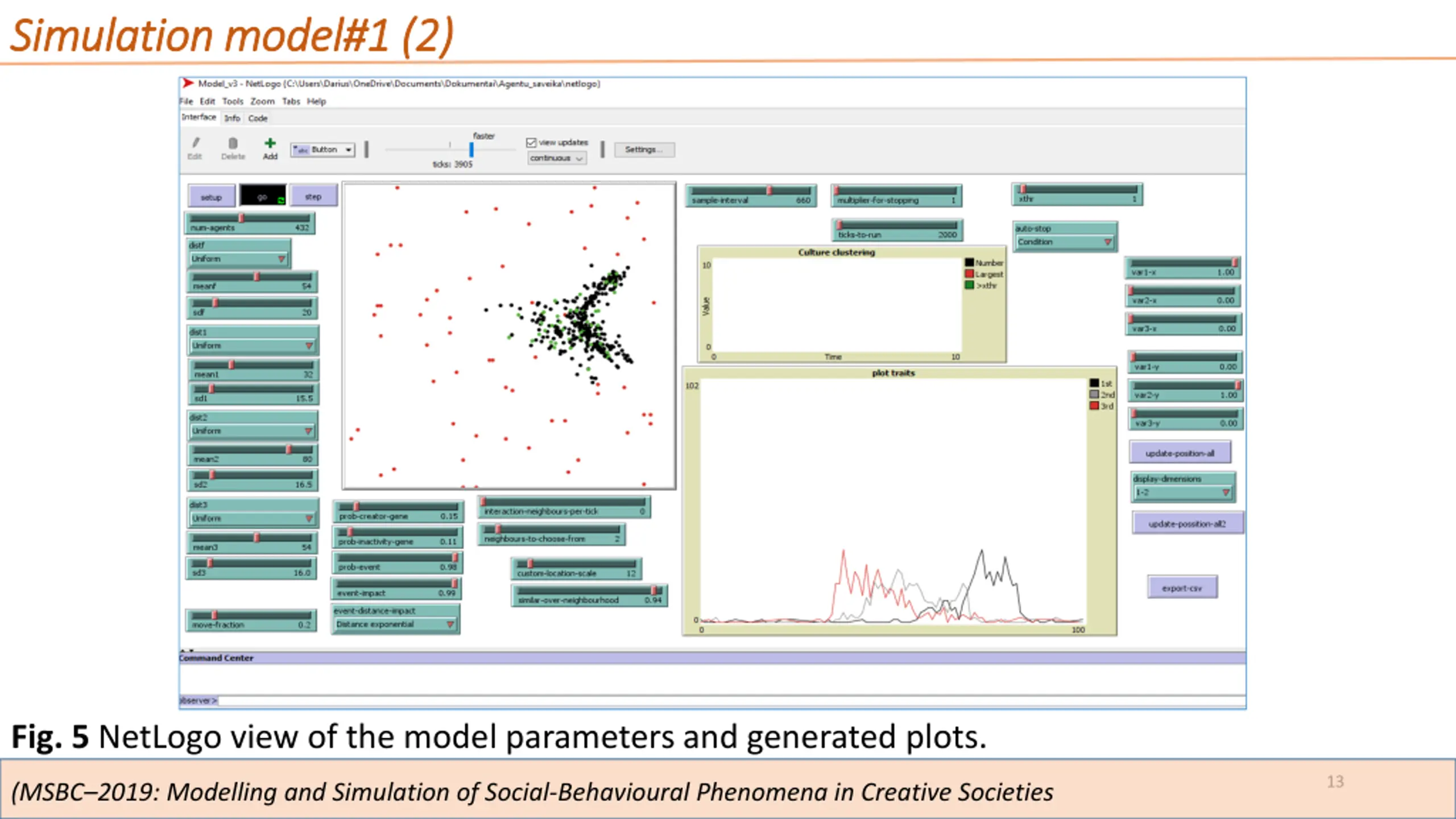Click the custom-location-scale slider
Viewport: 1456px width, 819px height.
coord(576,569)
